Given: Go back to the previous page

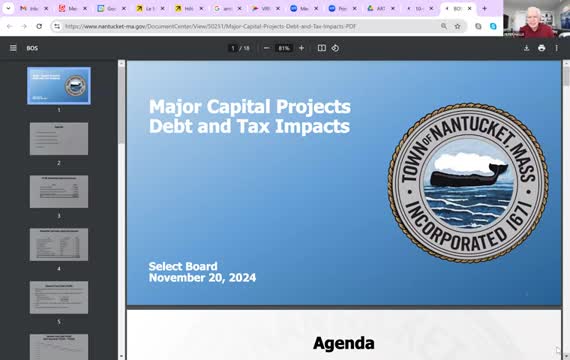Looking at the screenshot, I should click(9, 26).
